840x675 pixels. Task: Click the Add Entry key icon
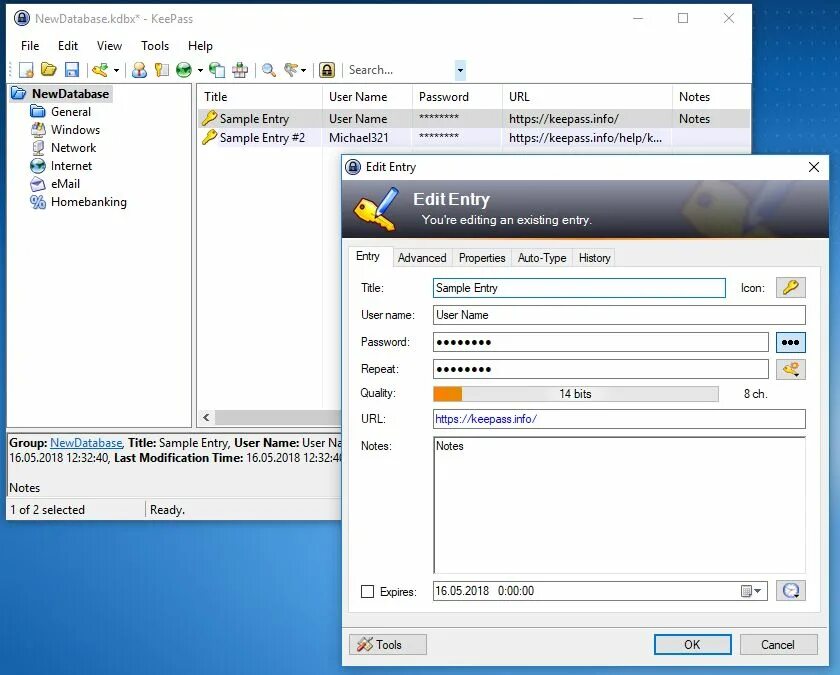tap(100, 70)
